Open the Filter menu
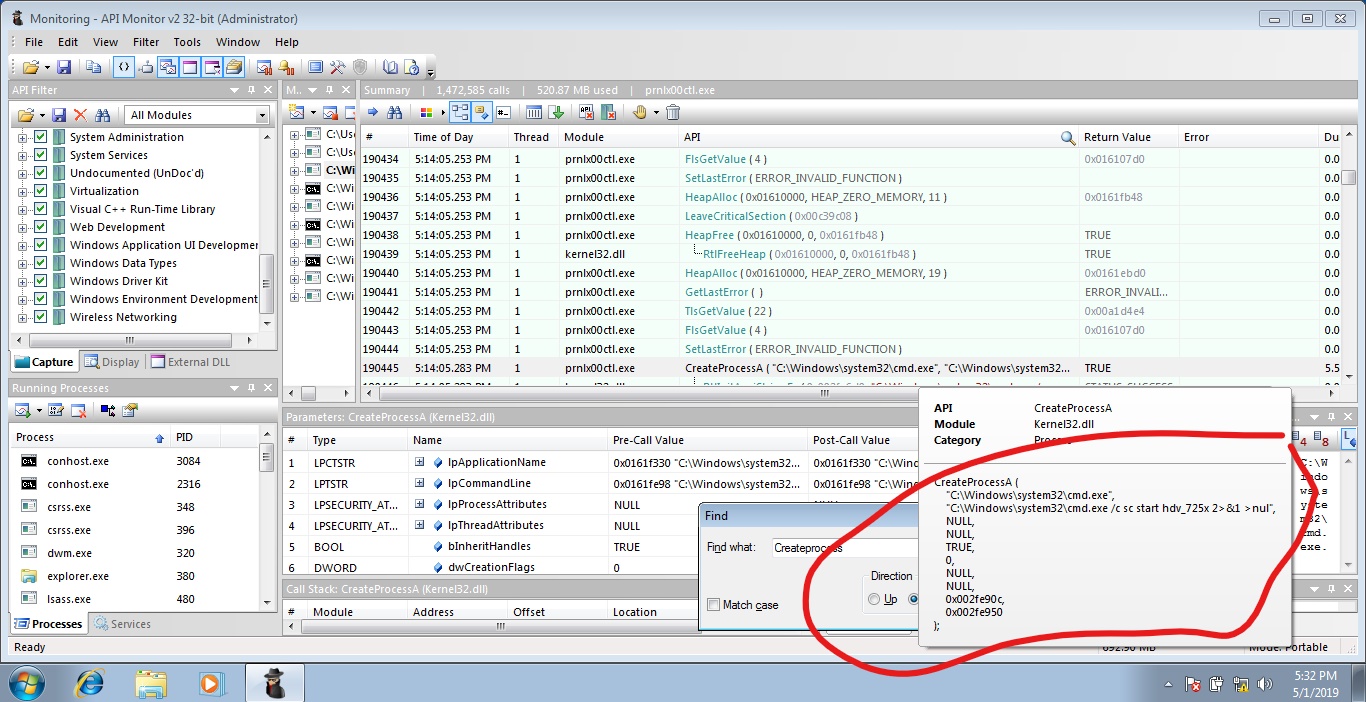This screenshot has width=1366, height=702. [x=145, y=42]
